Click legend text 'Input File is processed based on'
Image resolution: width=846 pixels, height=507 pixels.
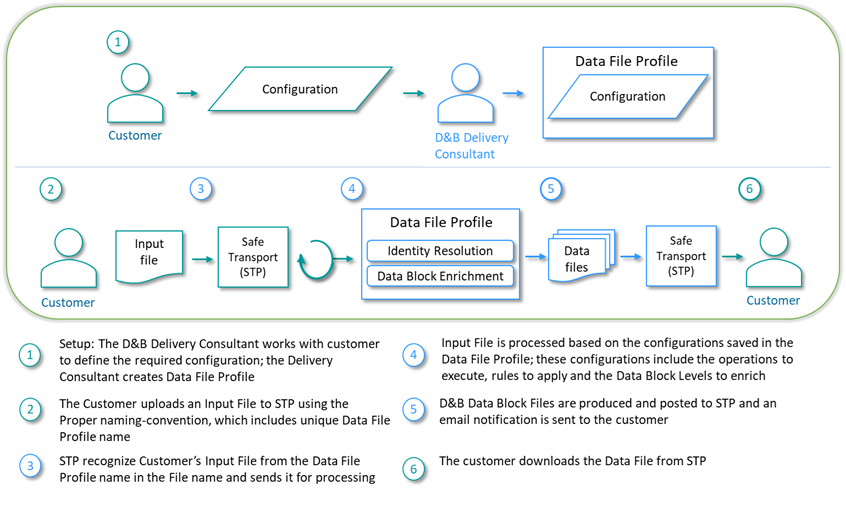[x=617, y=359]
